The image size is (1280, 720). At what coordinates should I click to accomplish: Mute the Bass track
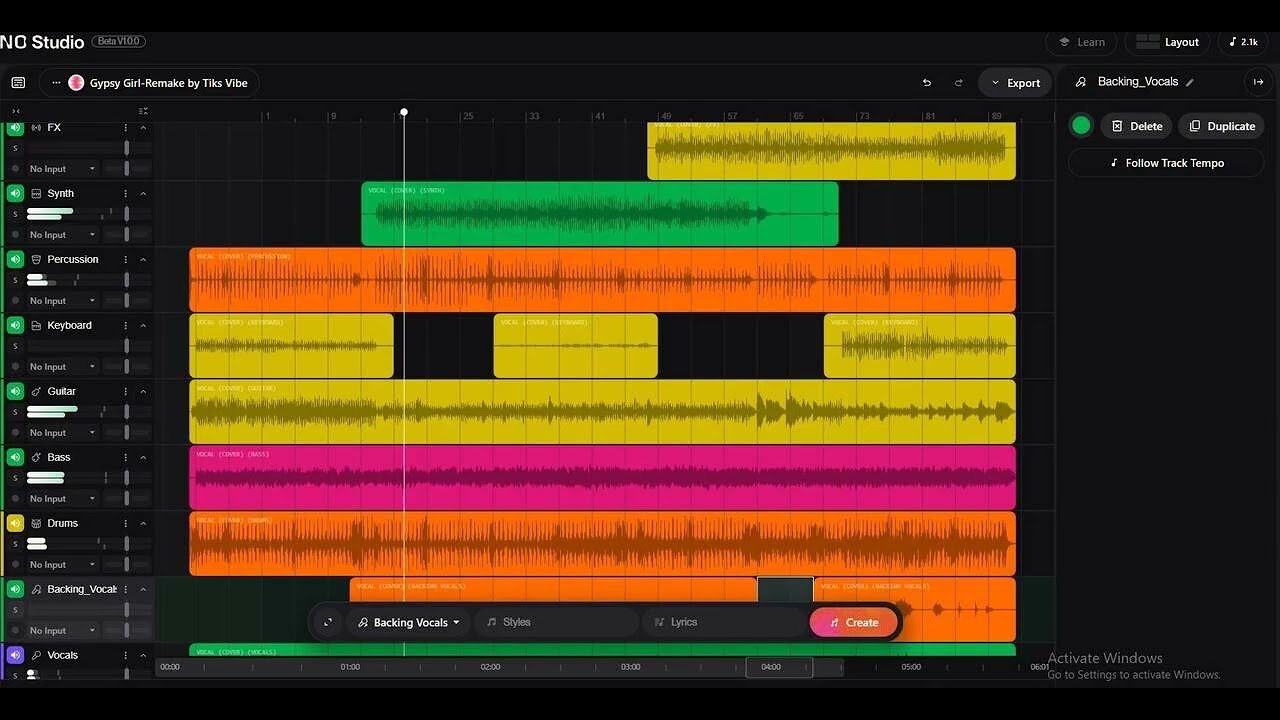(15, 457)
